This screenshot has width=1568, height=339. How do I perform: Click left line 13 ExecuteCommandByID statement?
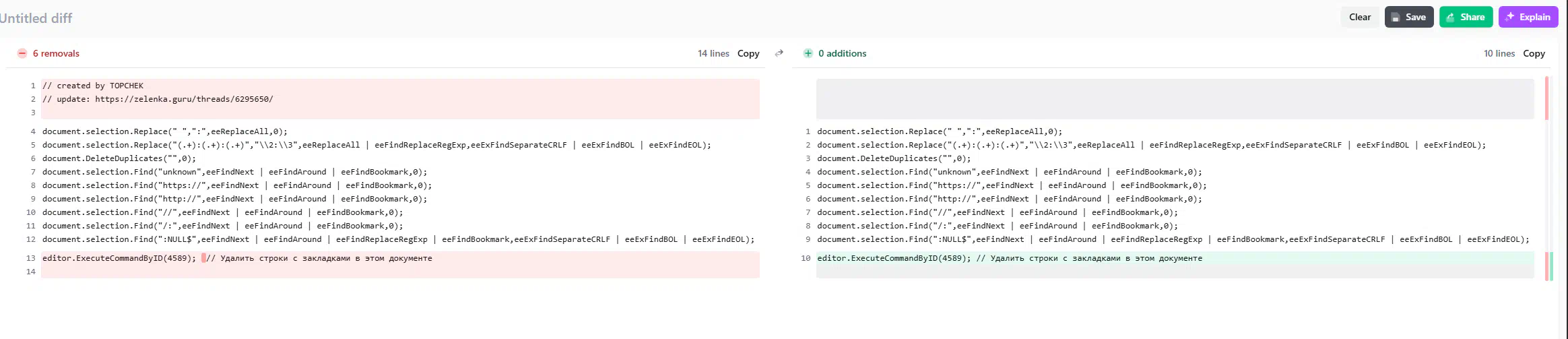[x=237, y=258]
